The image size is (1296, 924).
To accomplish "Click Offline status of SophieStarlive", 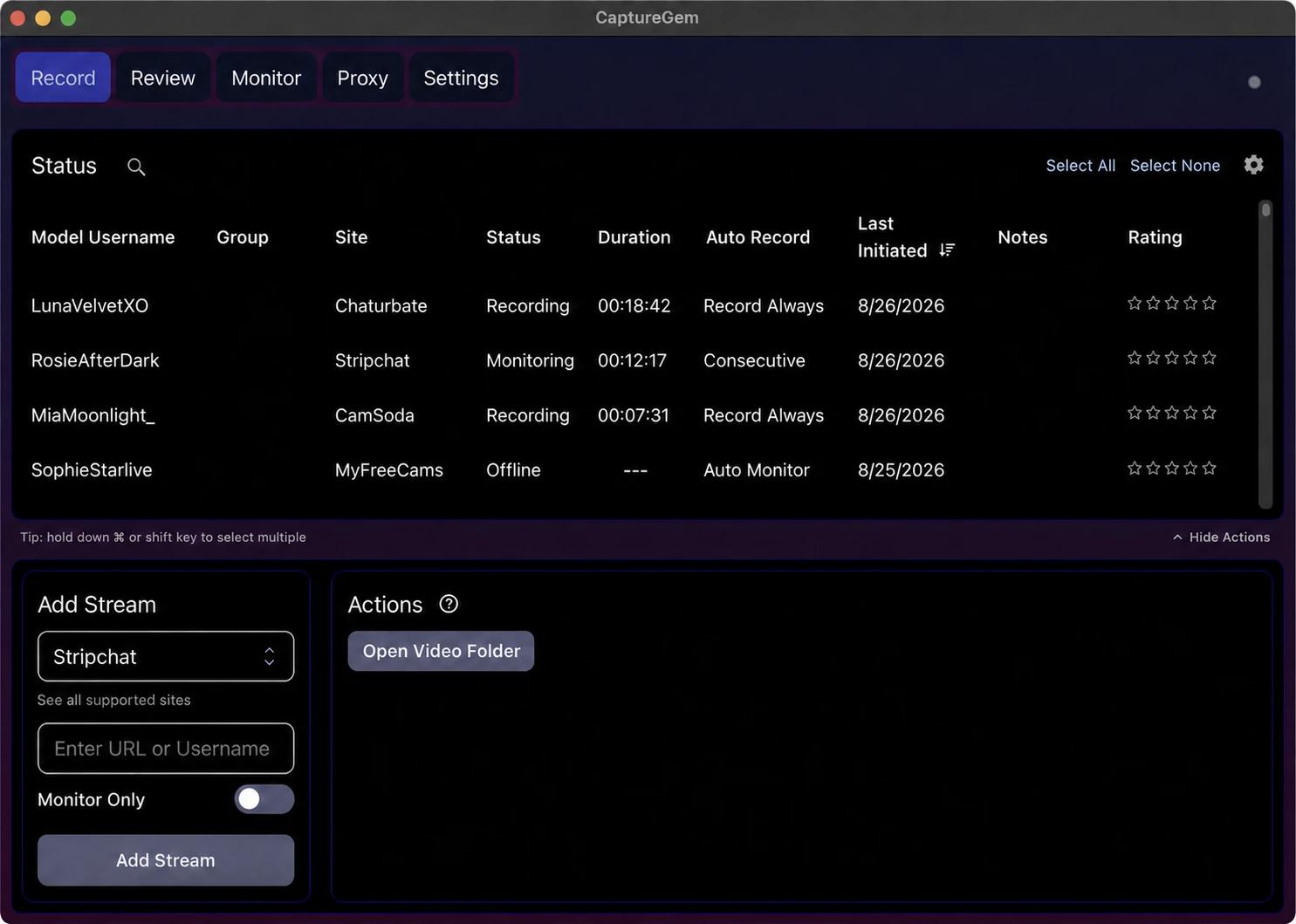I will [x=513, y=470].
